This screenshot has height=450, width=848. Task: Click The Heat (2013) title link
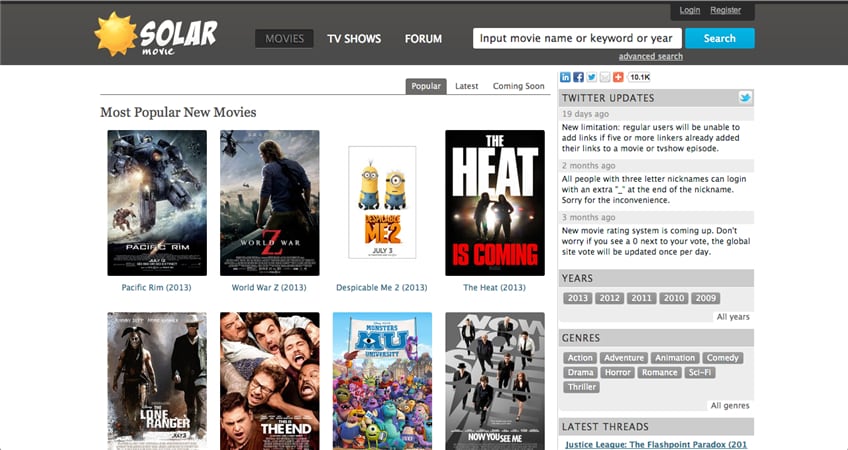(494, 287)
